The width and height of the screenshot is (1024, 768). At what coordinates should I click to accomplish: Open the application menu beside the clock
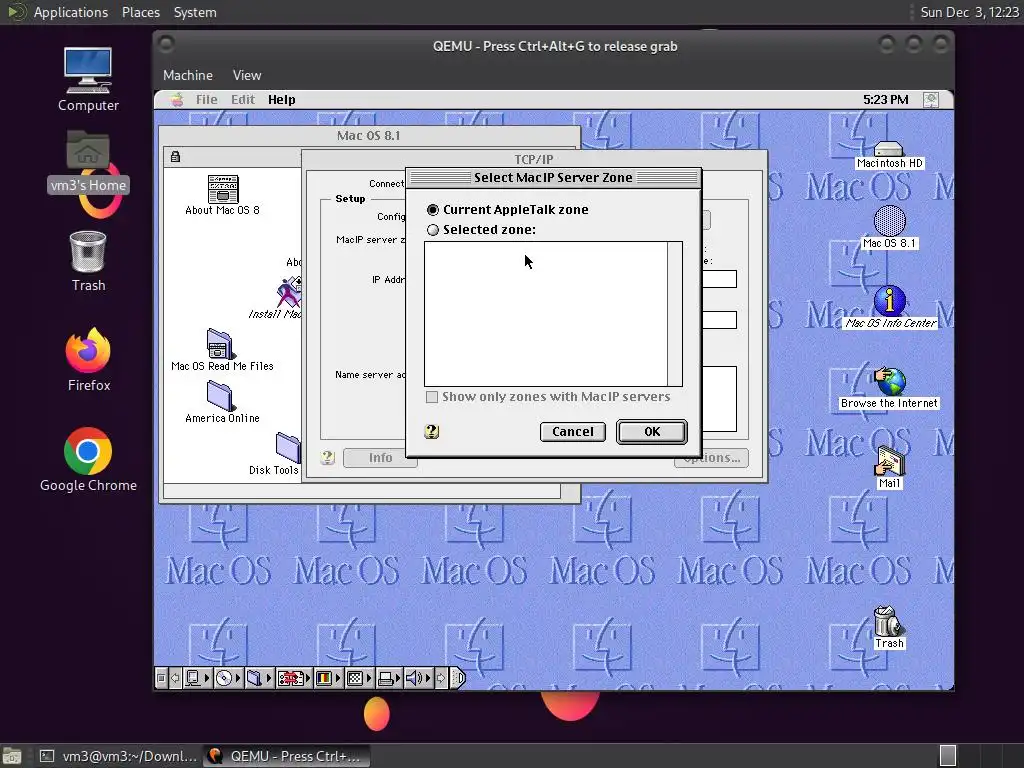(931, 99)
